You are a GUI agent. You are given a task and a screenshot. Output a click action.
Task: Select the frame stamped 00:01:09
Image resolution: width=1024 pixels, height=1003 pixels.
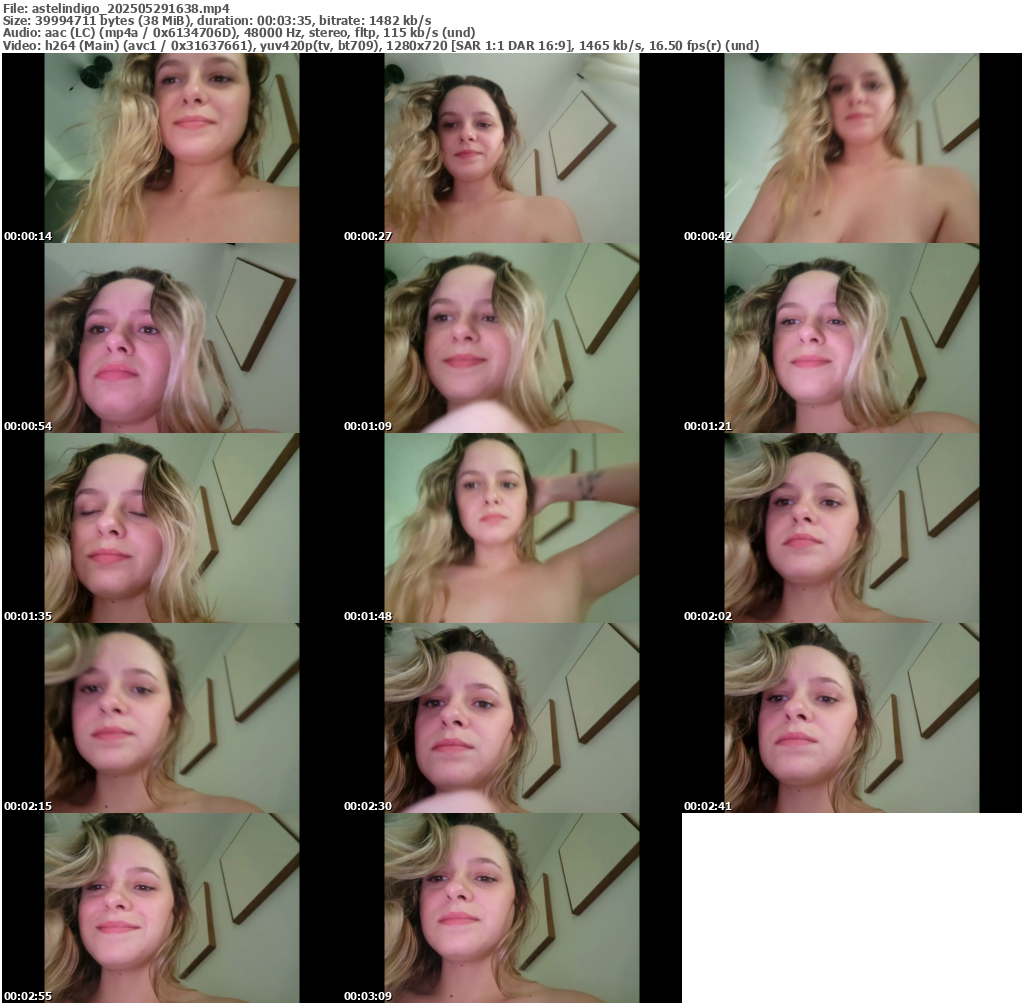tap(511, 338)
